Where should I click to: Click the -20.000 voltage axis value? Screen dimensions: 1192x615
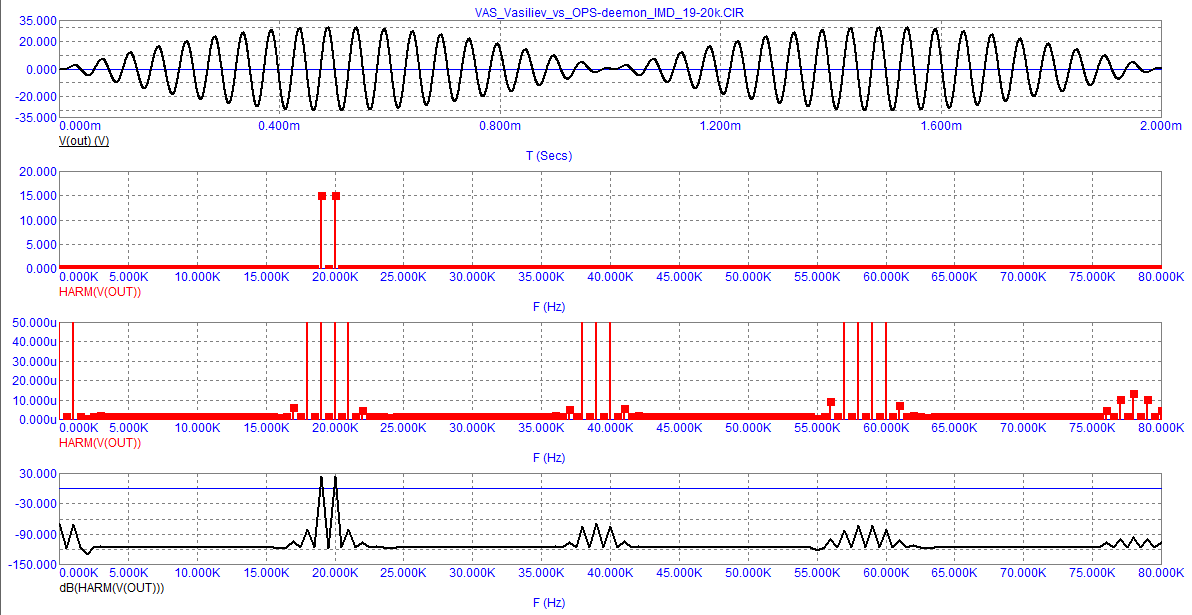click(x=35, y=97)
